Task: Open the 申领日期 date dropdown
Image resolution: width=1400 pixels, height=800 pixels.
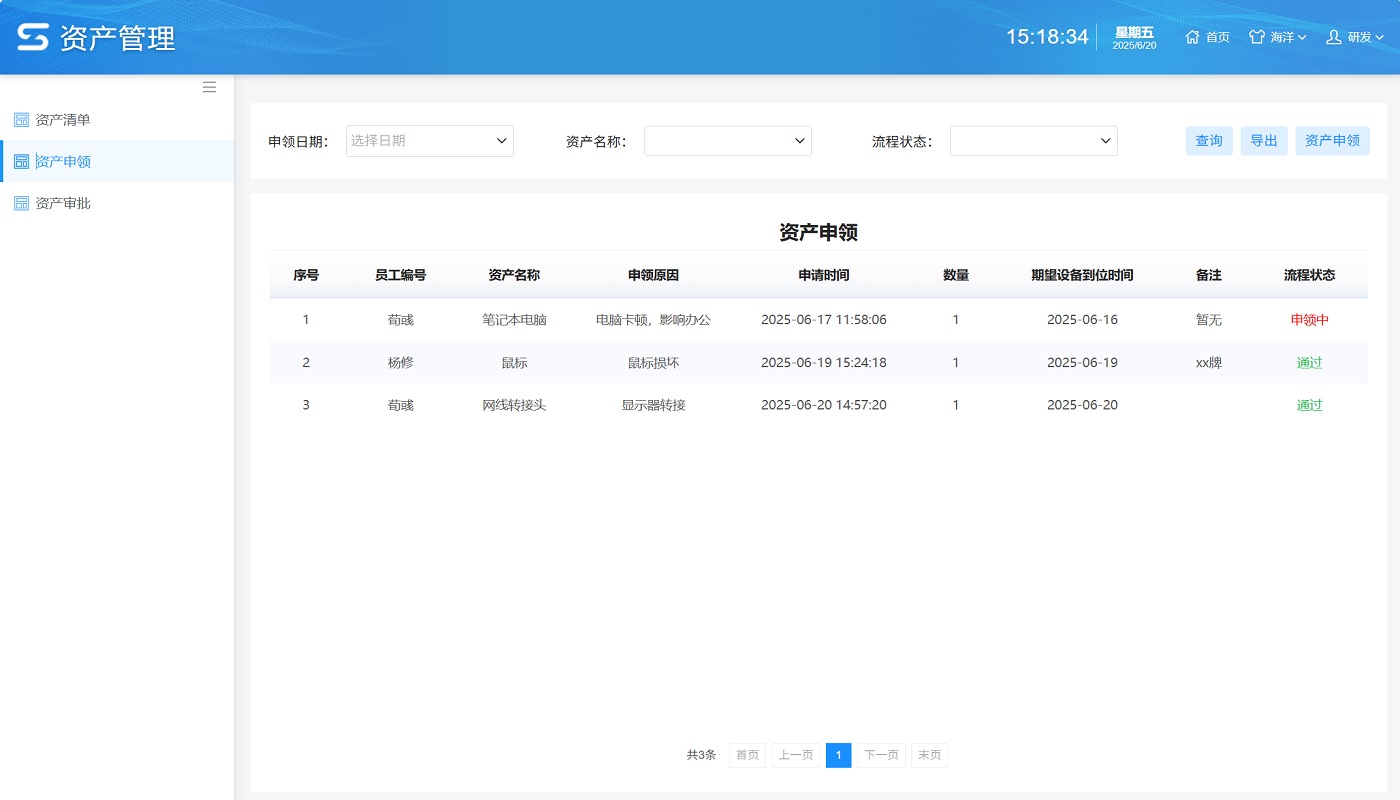Action: pos(501,141)
